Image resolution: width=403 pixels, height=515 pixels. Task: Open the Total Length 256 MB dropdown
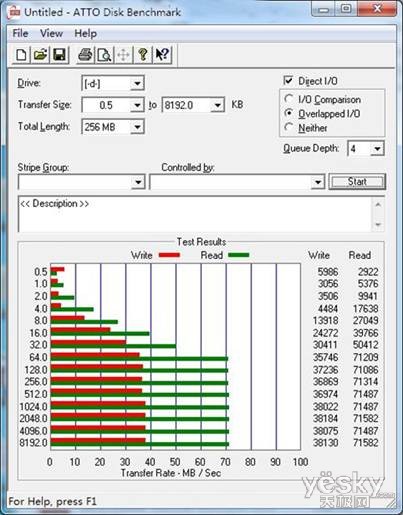pos(137,127)
